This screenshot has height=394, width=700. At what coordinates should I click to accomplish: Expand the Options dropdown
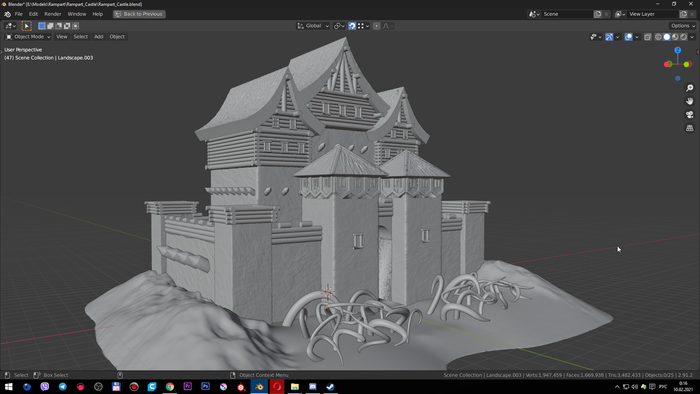[x=683, y=26]
